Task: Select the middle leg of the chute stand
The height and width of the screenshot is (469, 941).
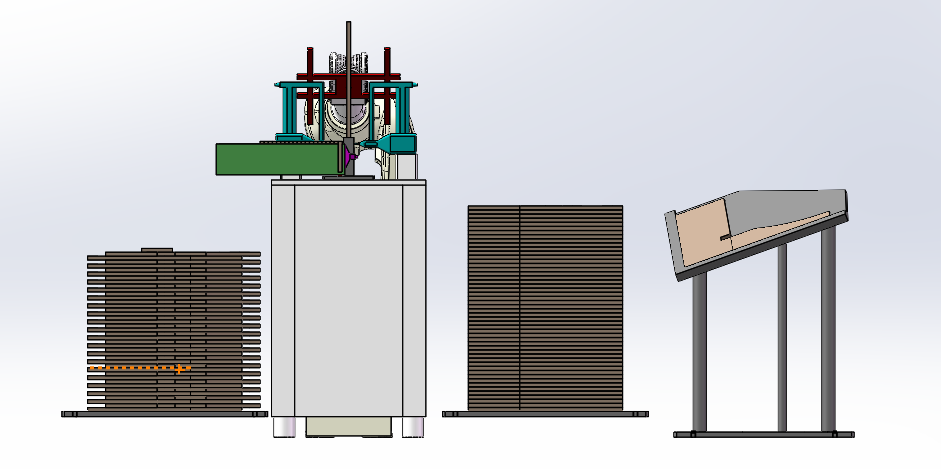Action: (782, 337)
